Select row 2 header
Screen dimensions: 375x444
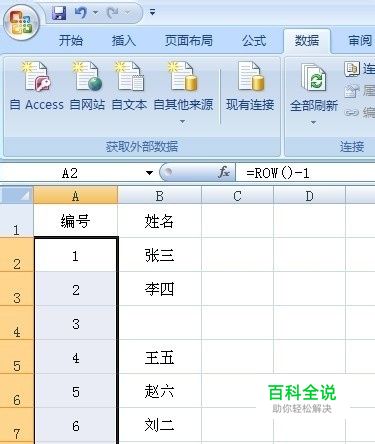17,255
